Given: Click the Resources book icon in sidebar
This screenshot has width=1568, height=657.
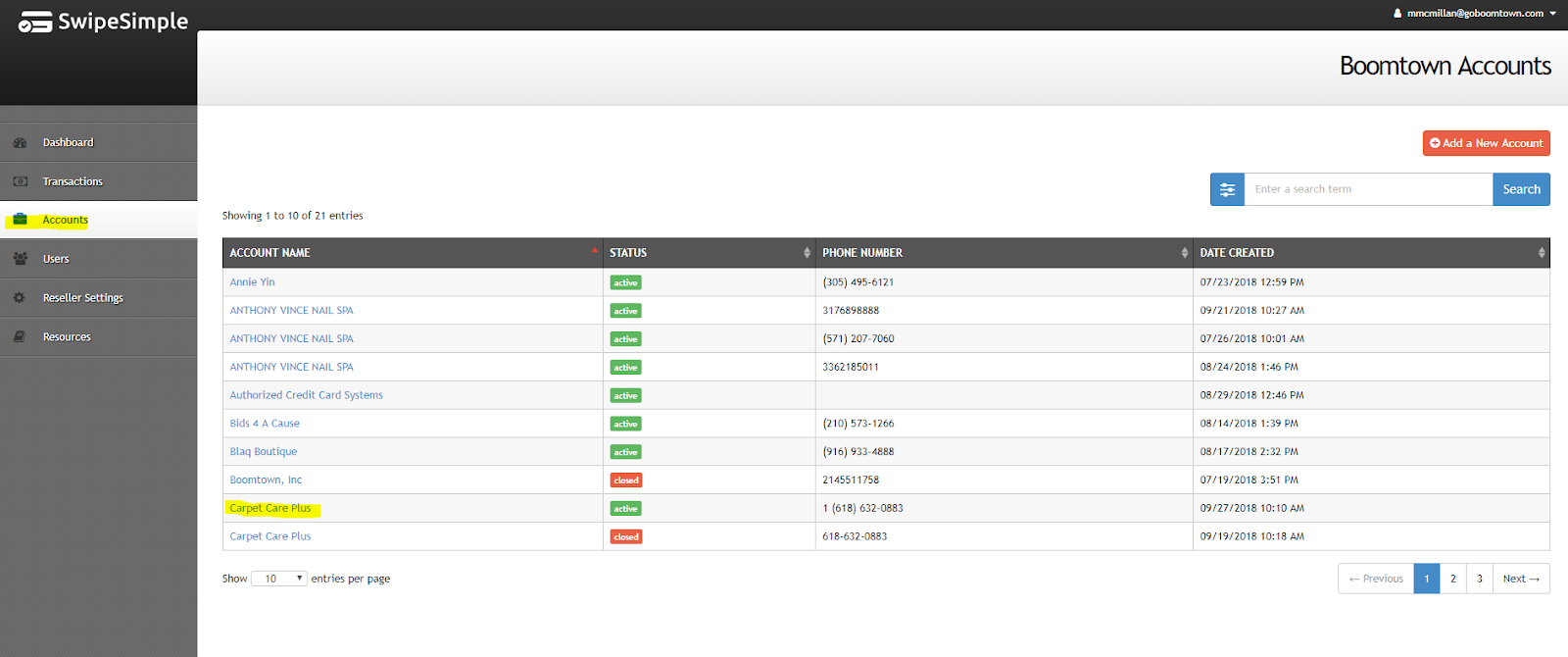Looking at the screenshot, I should pos(20,336).
